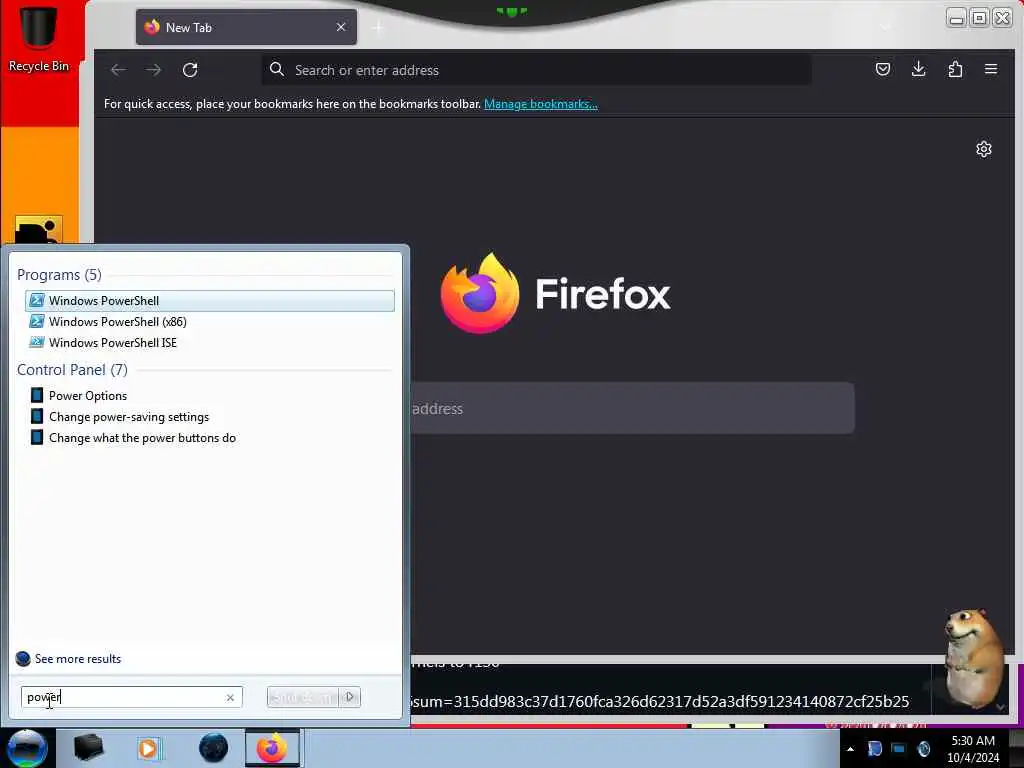Open the Save to Pocket icon
This screenshot has height=768, width=1024.
click(883, 69)
